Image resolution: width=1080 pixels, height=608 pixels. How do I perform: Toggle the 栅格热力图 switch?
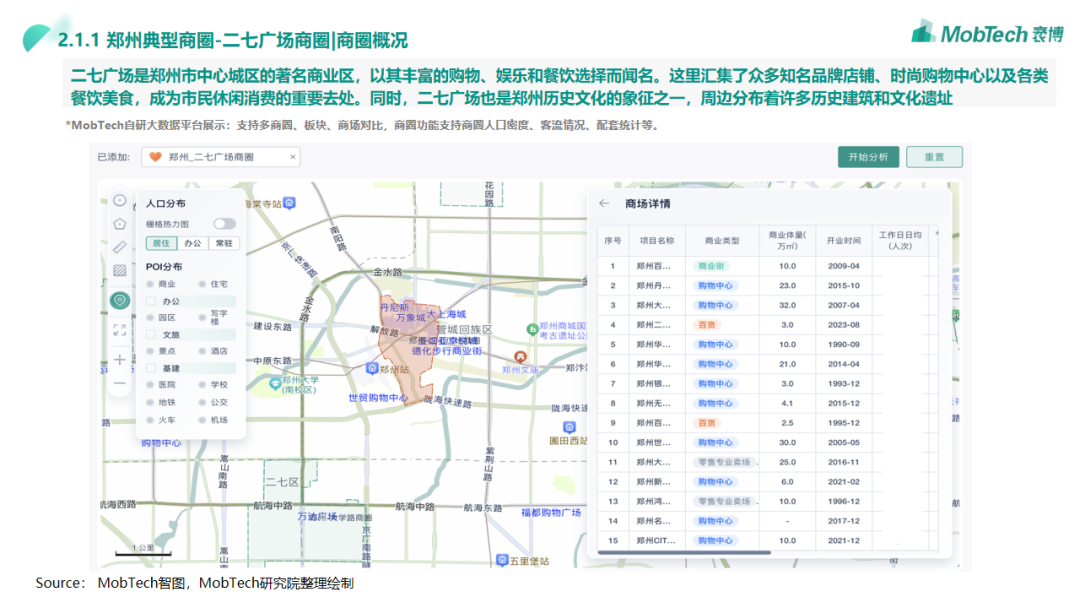[x=224, y=224]
